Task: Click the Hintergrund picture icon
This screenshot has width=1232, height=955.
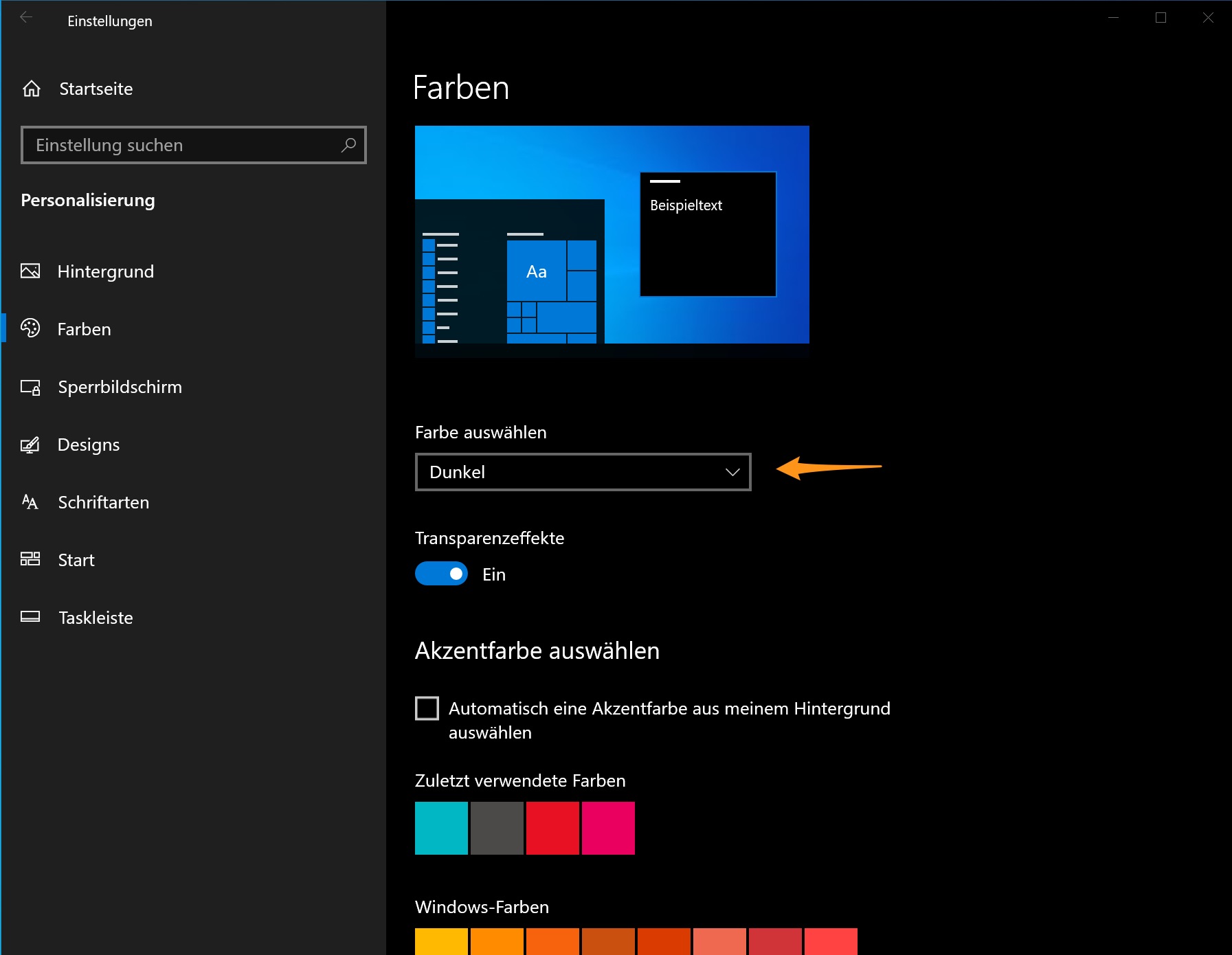Action: tap(30, 271)
